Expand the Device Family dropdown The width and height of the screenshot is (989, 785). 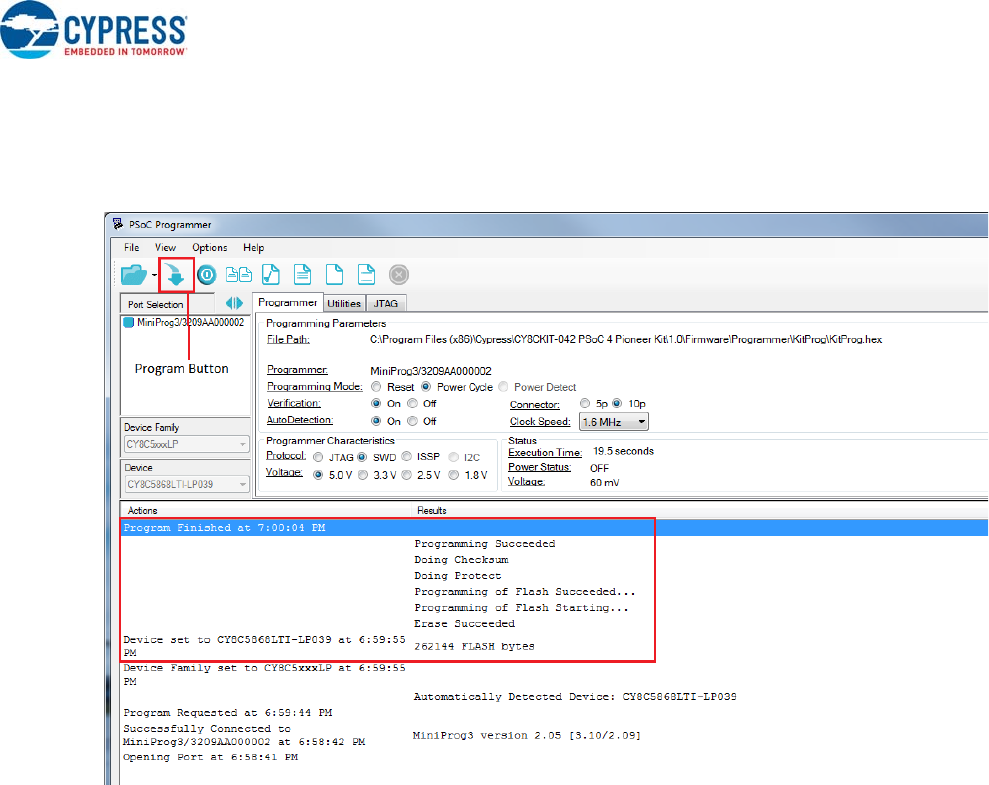185,444
